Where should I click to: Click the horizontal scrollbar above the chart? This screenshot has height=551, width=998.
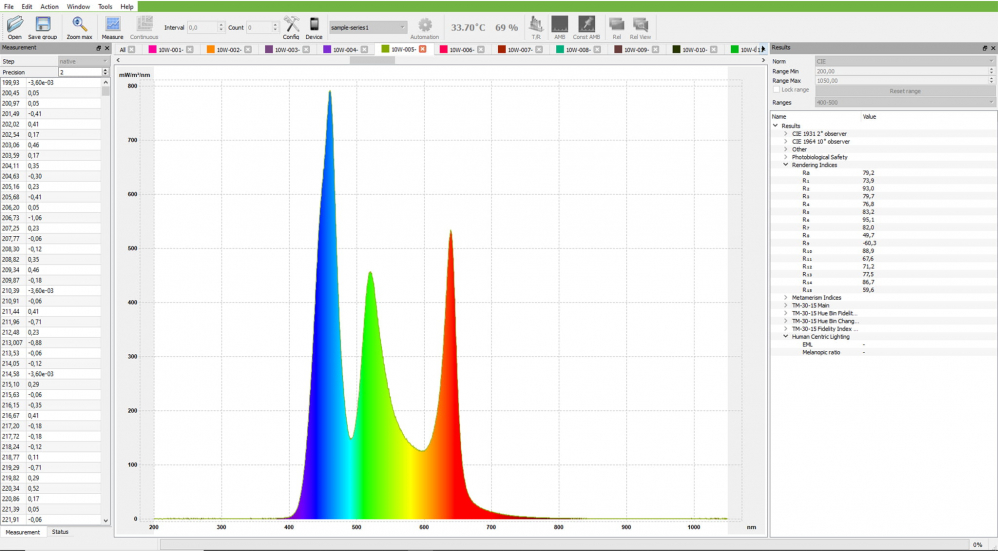click(372, 60)
